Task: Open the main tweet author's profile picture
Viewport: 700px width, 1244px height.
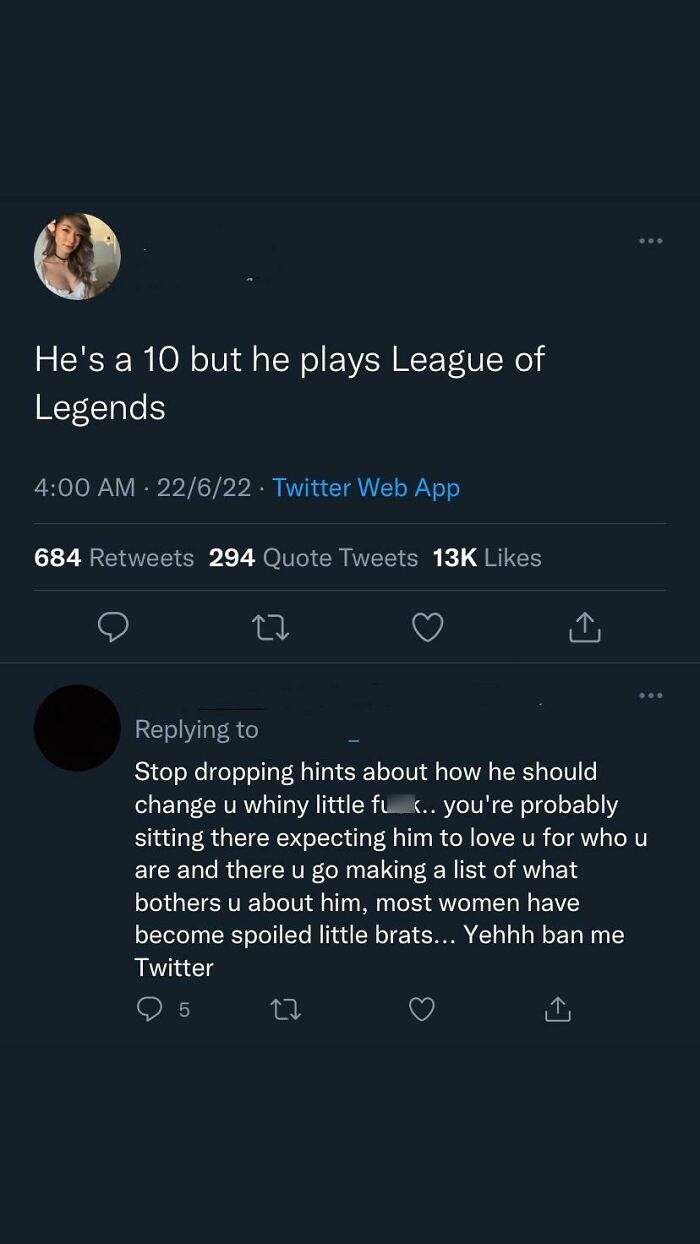Action: 77,256
